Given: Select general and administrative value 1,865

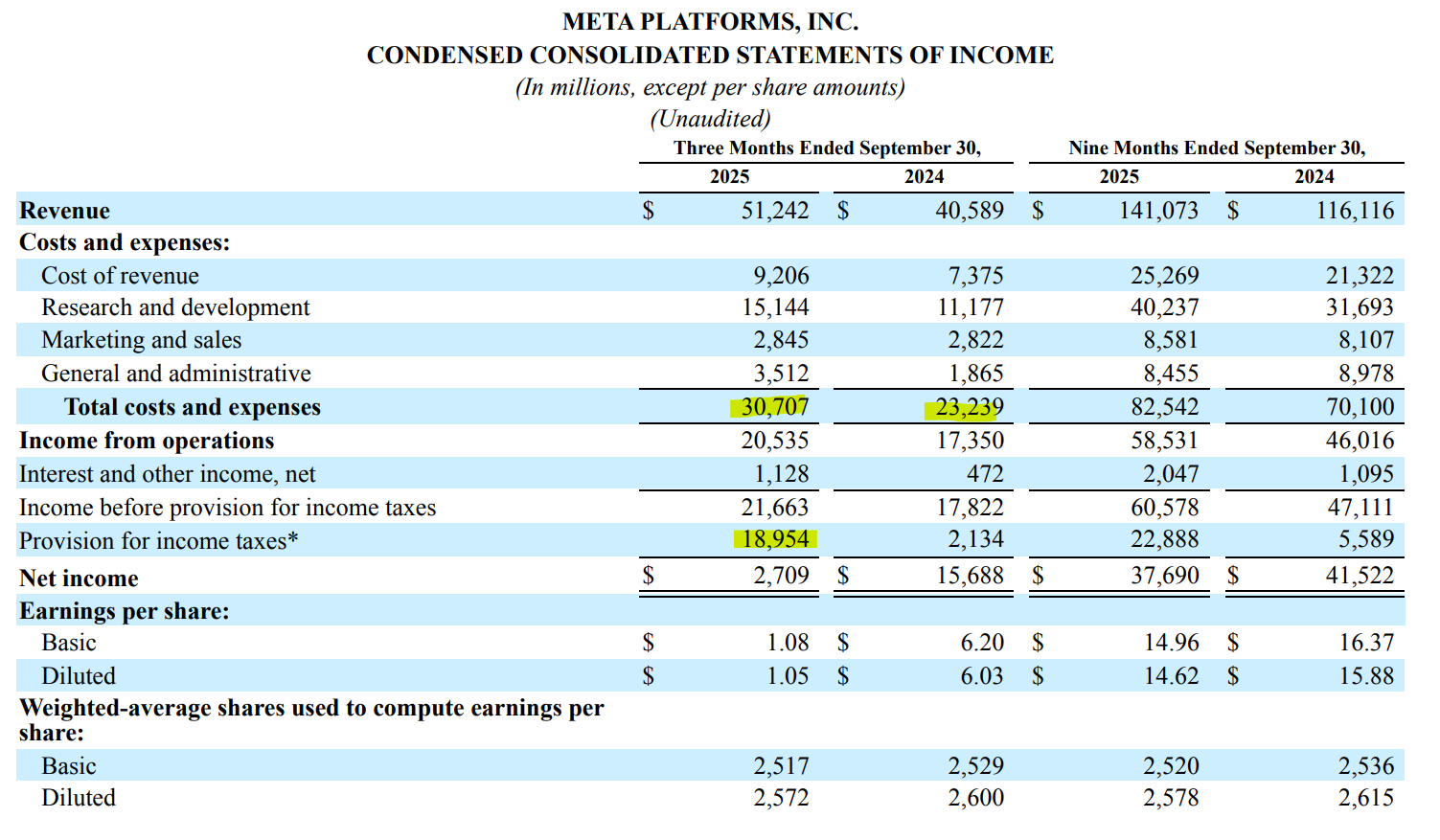Looking at the screenshot, I should point(976,374).
